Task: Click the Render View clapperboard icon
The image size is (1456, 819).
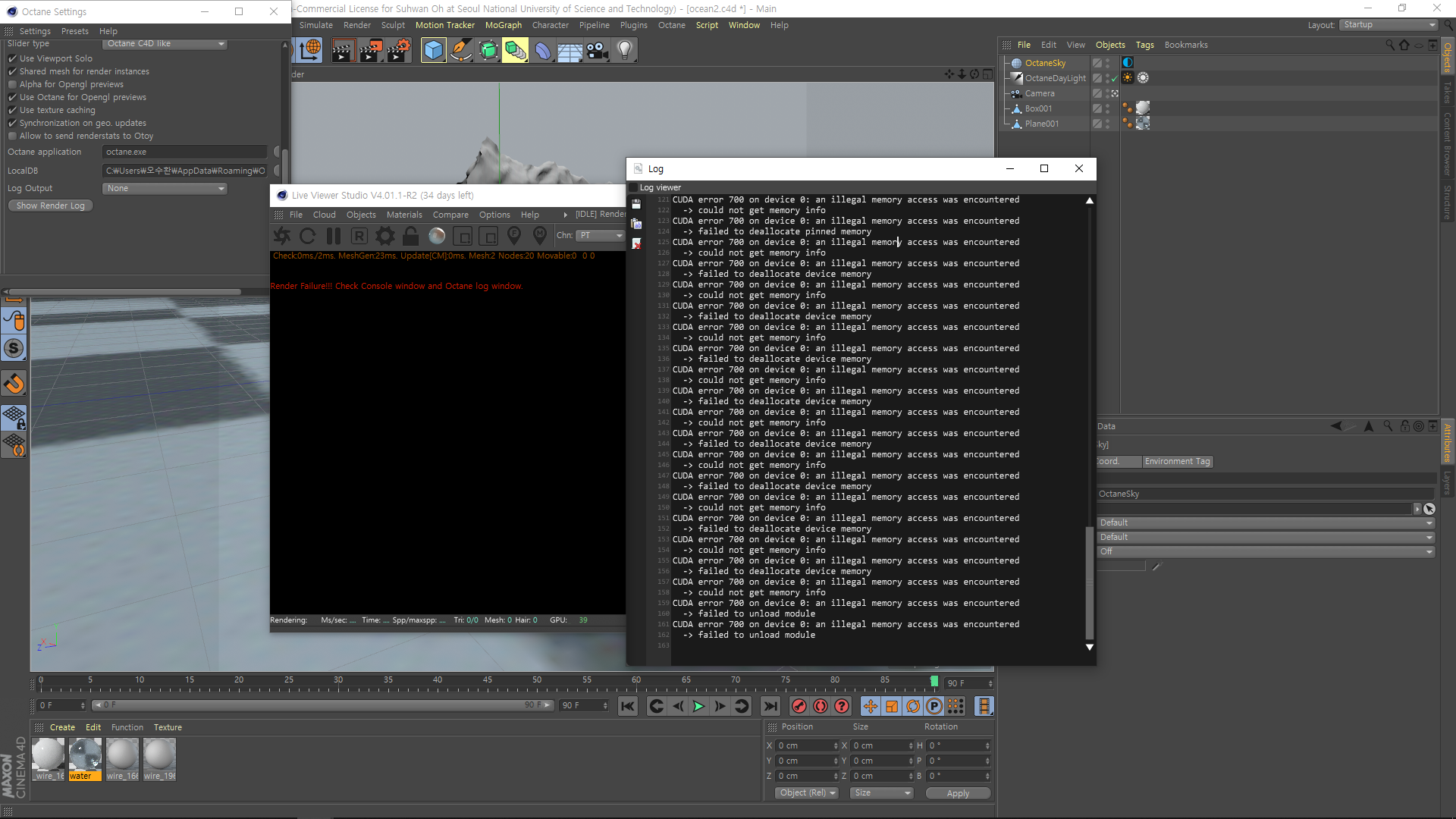Action: (x=343, y=51)
